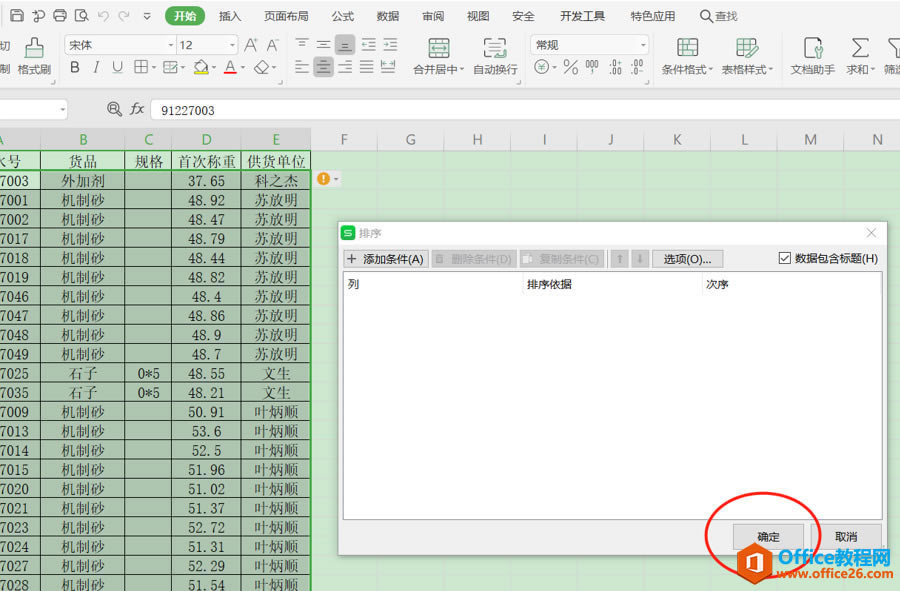Select the Format Painter (格式刷) tool
This screenshot has width=900, height=591.
pyautogui.click(x=34, y=56)
